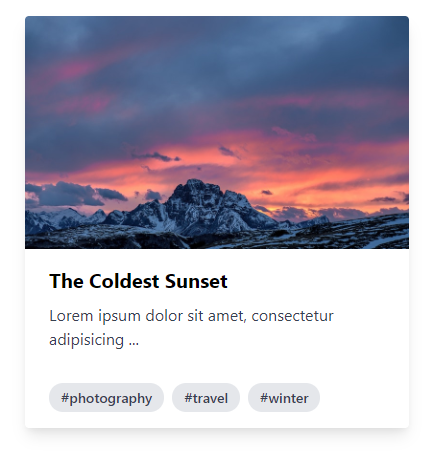Select the #travel tag pill

point(206,398)
